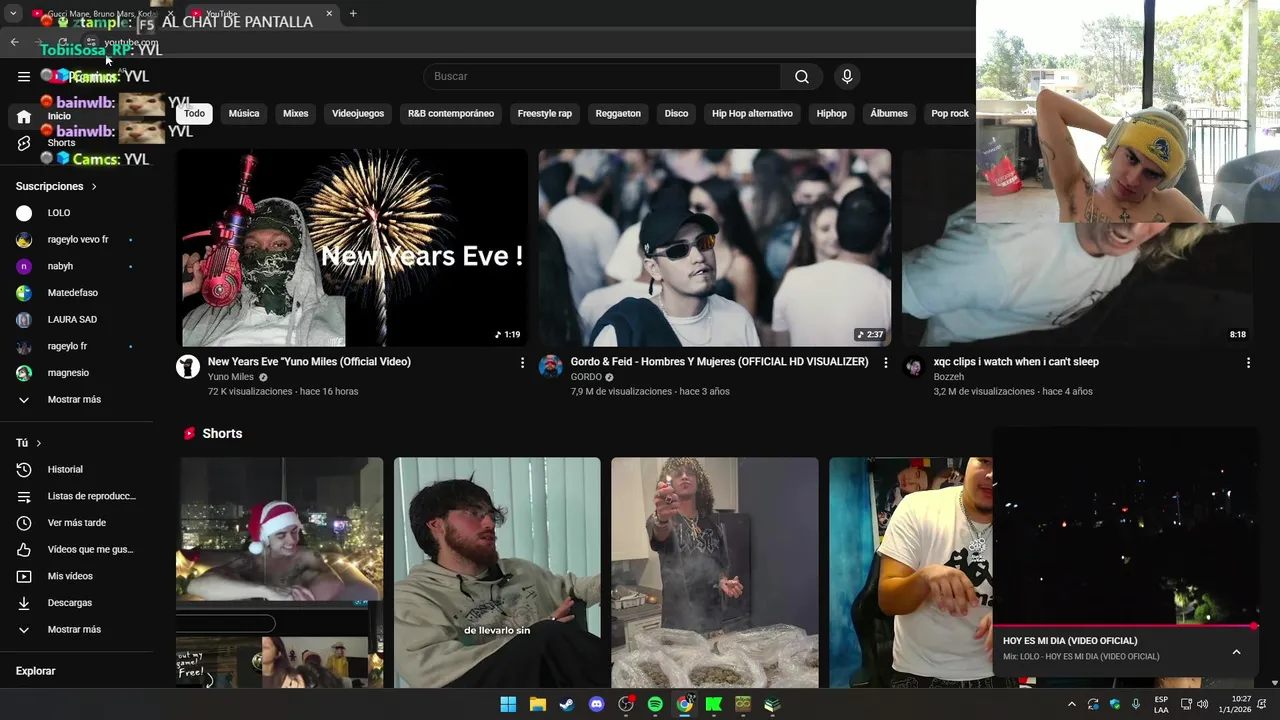Select the Disco filter chip
1280x720 pixels.
676,114
